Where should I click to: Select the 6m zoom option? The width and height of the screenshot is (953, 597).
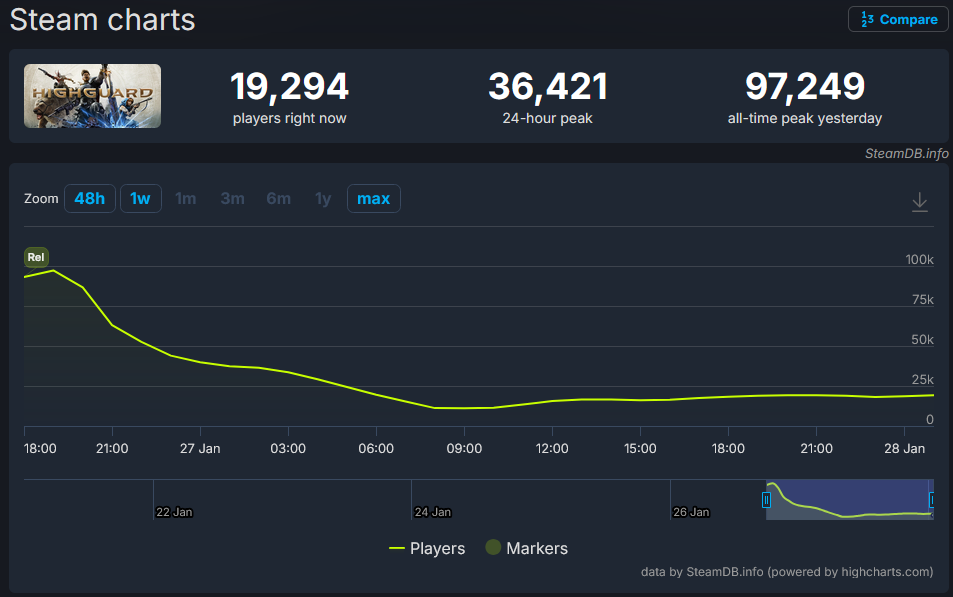[x=278, y=199]
